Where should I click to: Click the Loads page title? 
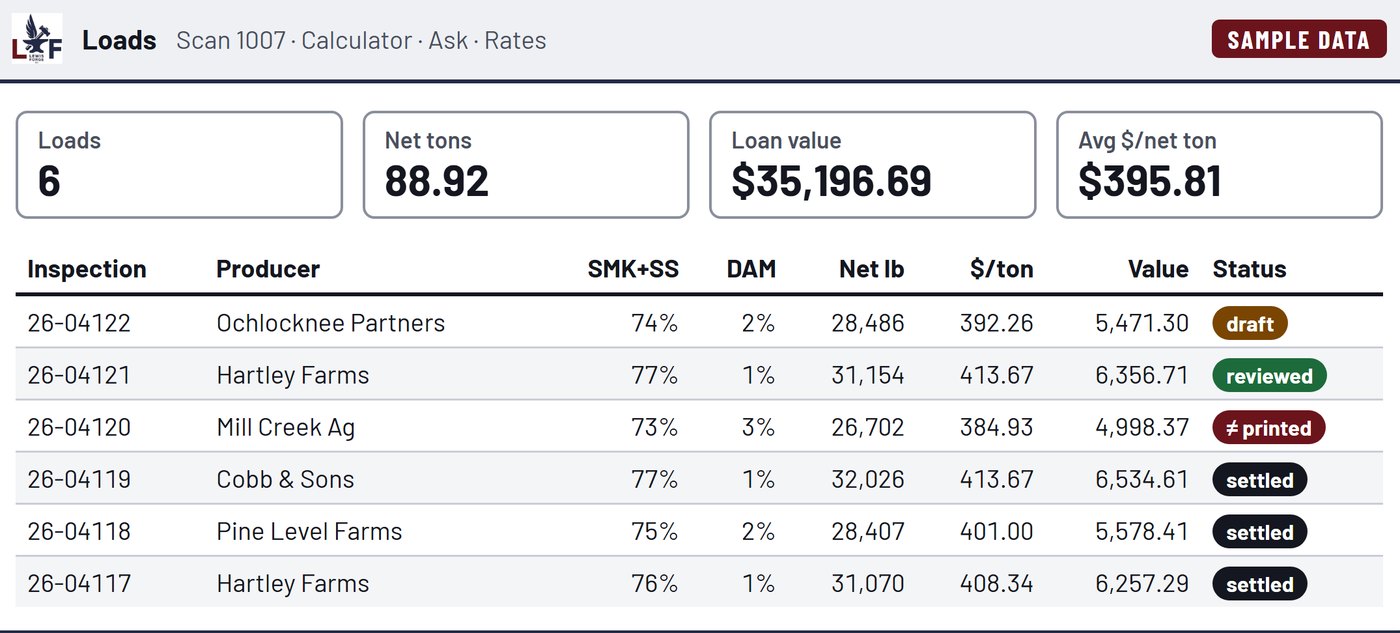(119, 40)
